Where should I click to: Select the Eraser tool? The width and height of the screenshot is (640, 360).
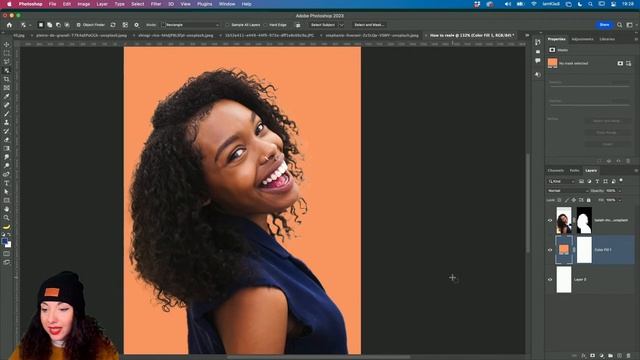pos(7,140)
